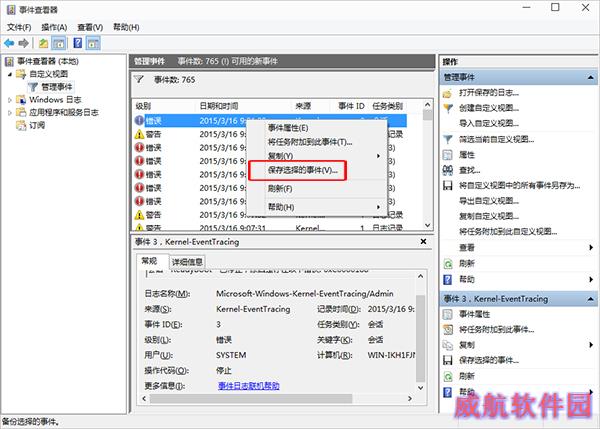Click the Event Viewer window title icon
Image resolution: width=600 pixels, height=429 pixels.
pyautogui.click(x=11, y=10)
